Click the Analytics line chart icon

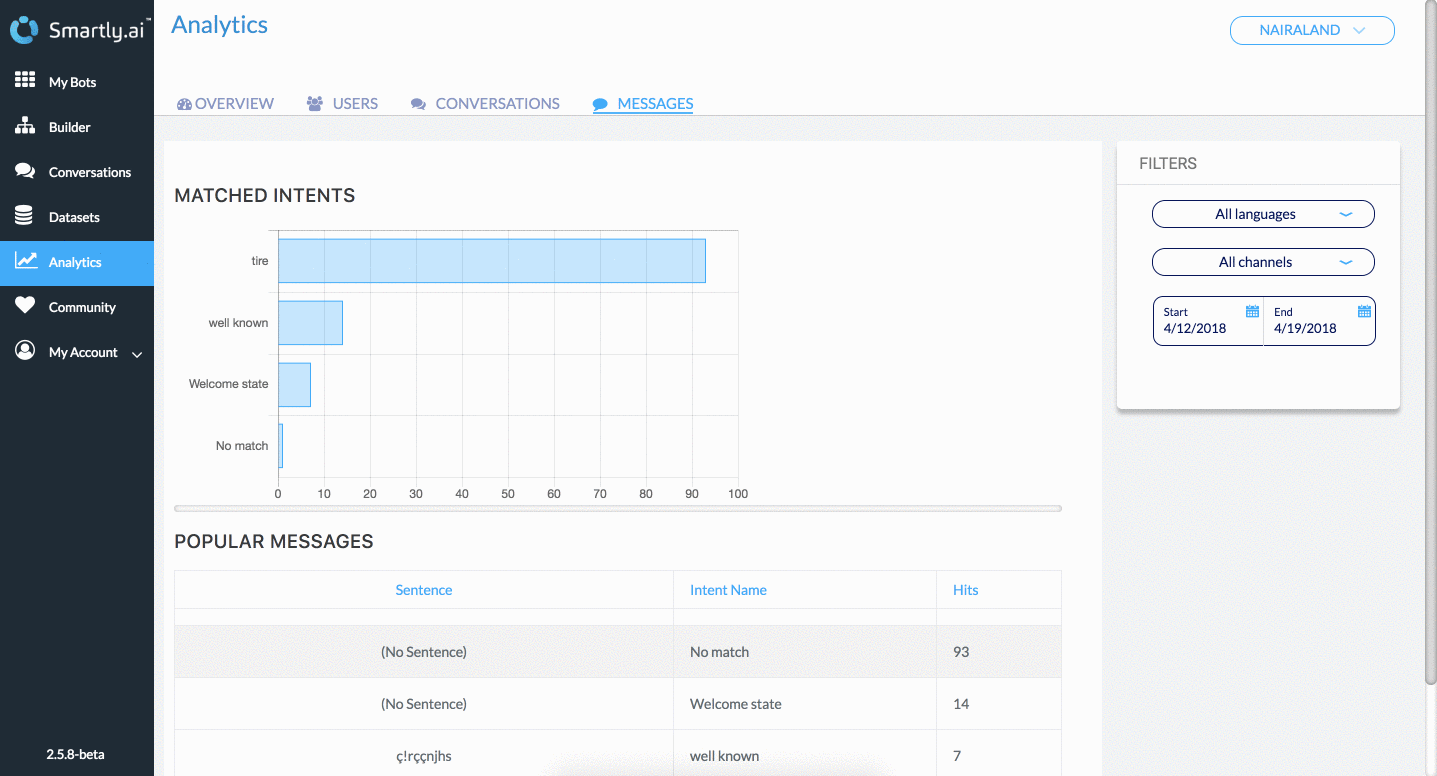[26, 261]
